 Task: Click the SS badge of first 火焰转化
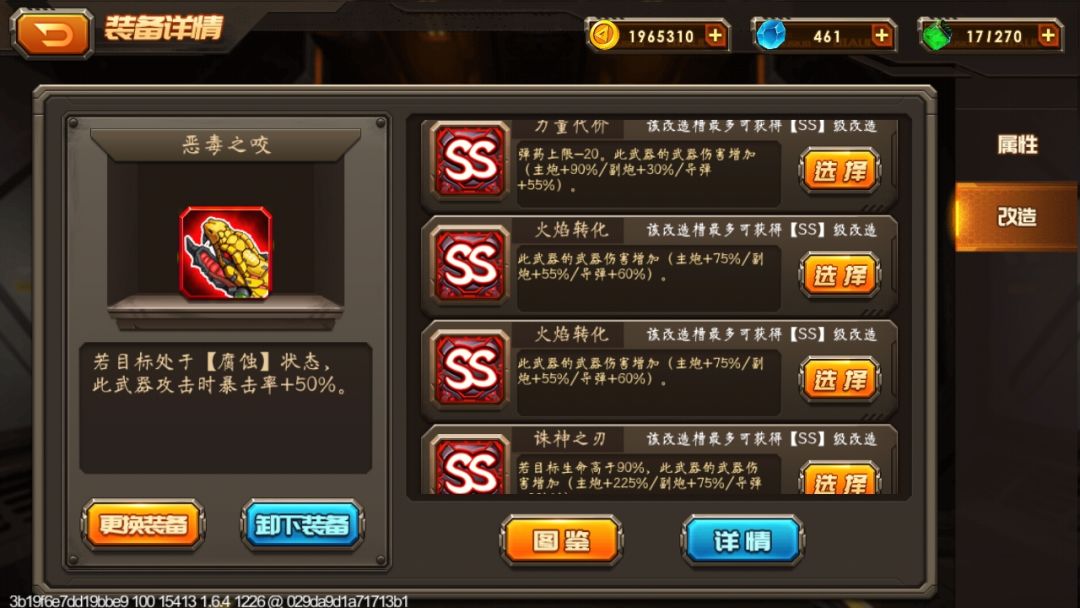click(470, 265)
